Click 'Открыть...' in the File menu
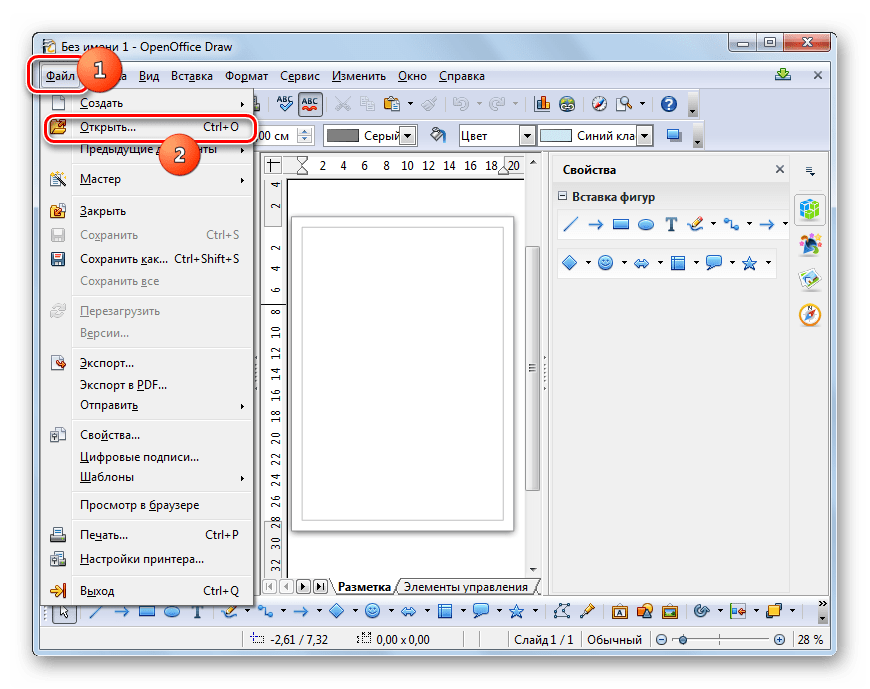 (x=108, y=127)
